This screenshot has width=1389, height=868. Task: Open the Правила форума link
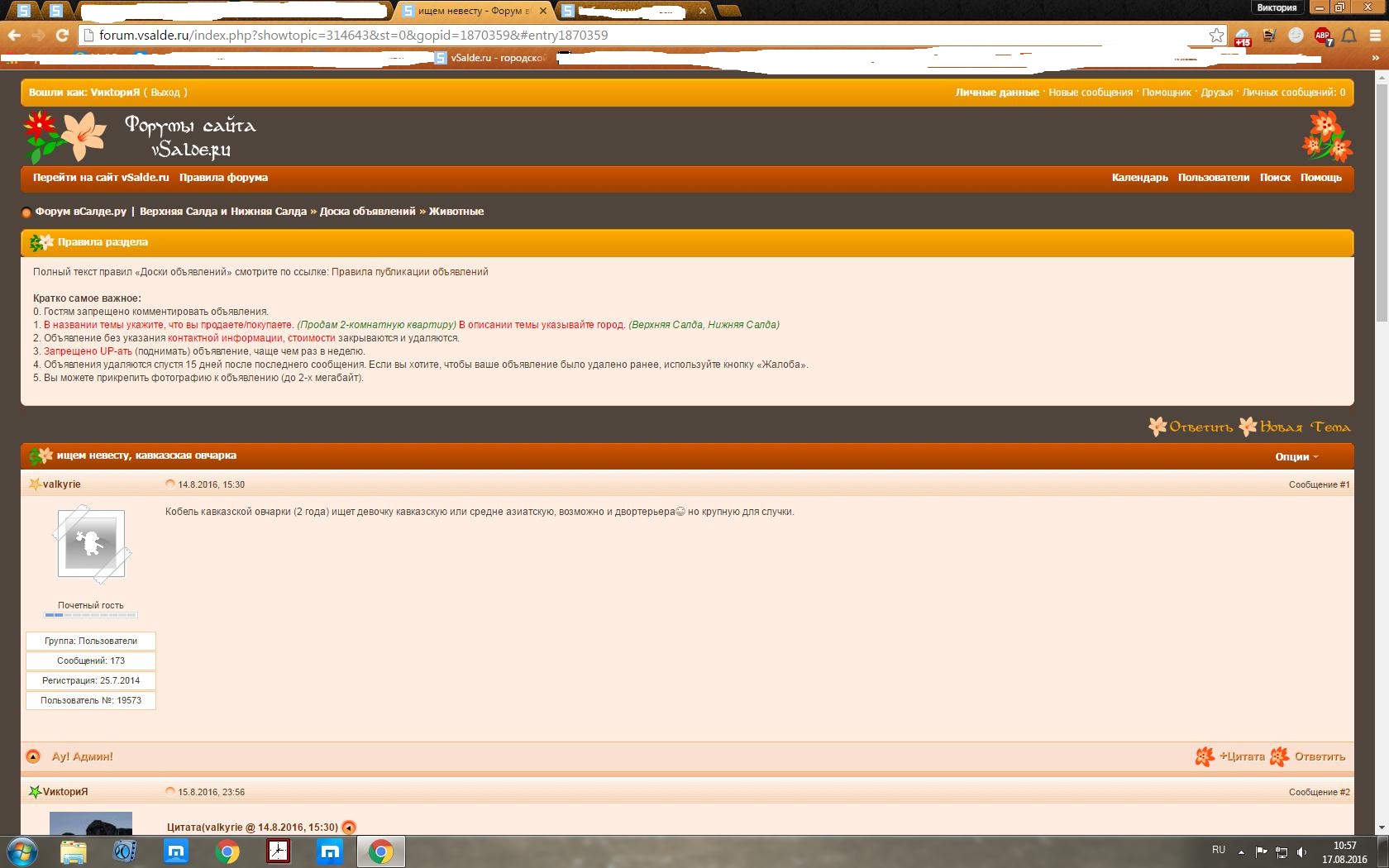[x=223, y=178]
